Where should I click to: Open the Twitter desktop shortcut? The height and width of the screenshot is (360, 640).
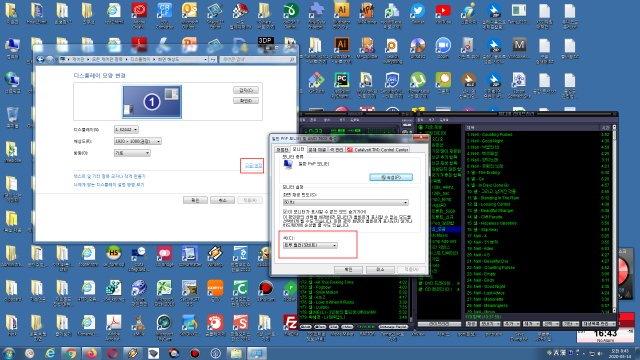point(418,13)
